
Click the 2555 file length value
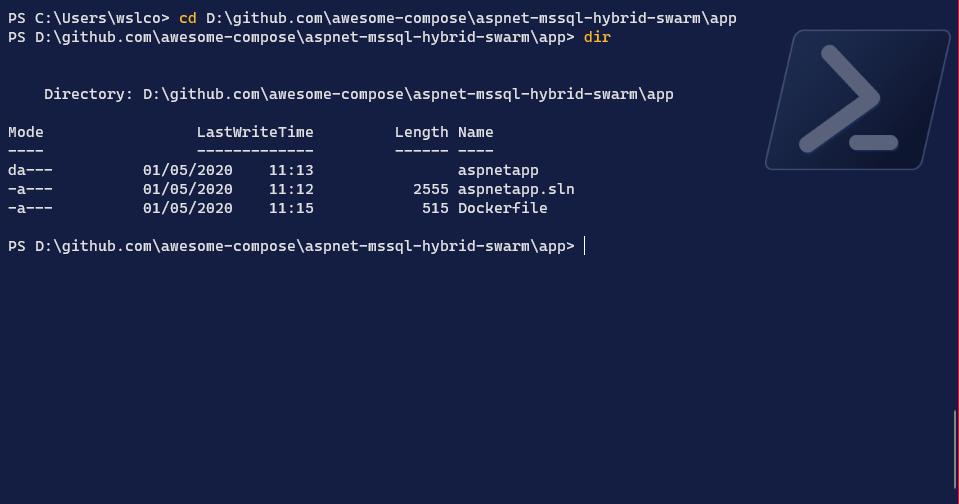click(x=430, y=189)
